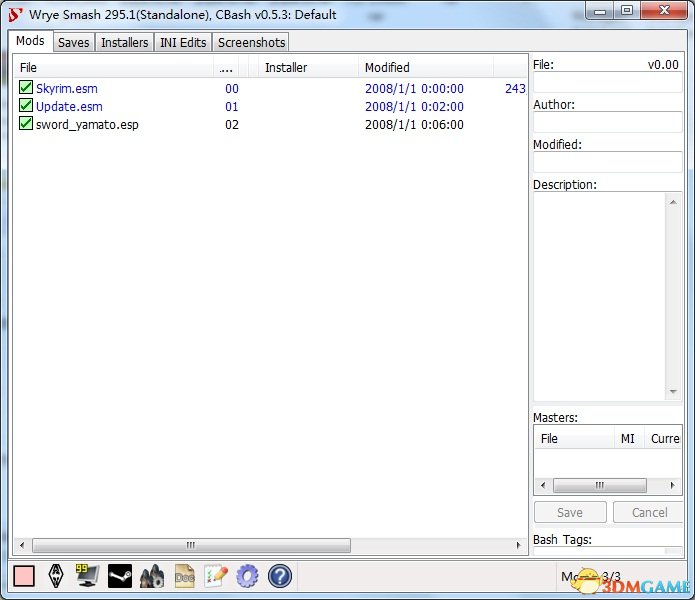This screenshot has width=695, height=600.
Task: Click the Masters MI column header
Action: pos(628,439)
